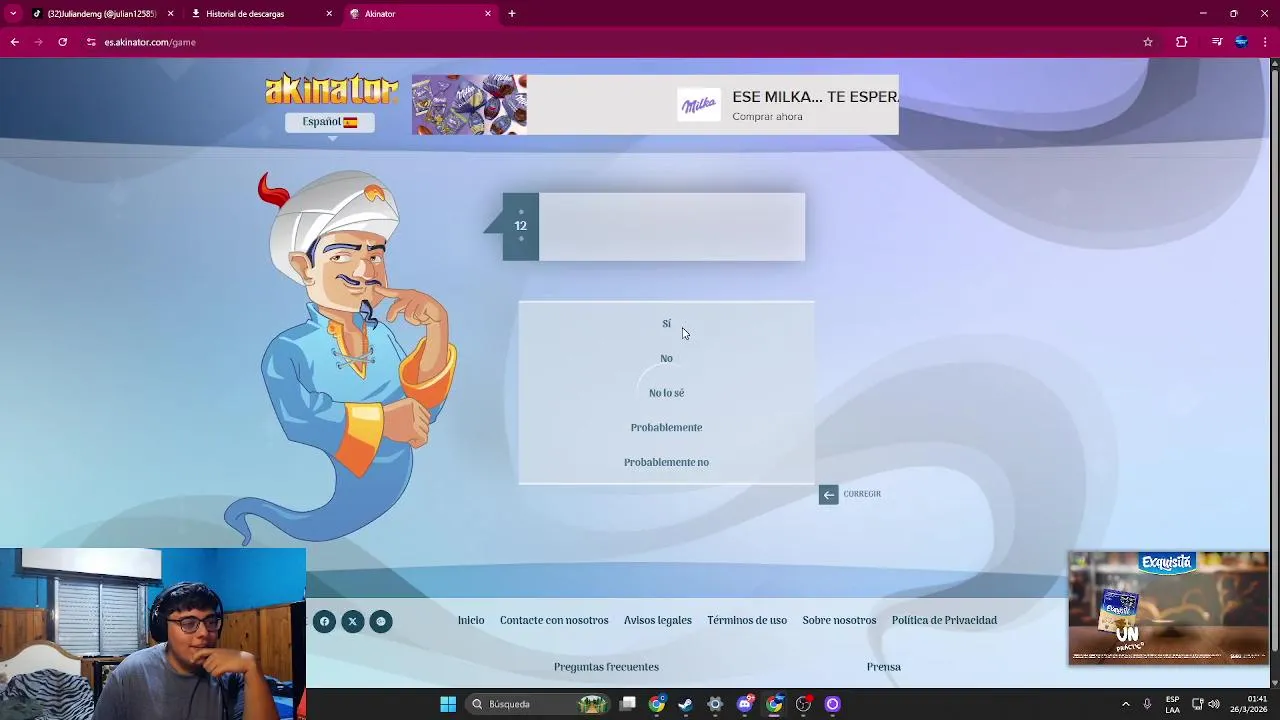Click Comprar ahora in Milka ad

pyautogui.click(x=767, y=117)
